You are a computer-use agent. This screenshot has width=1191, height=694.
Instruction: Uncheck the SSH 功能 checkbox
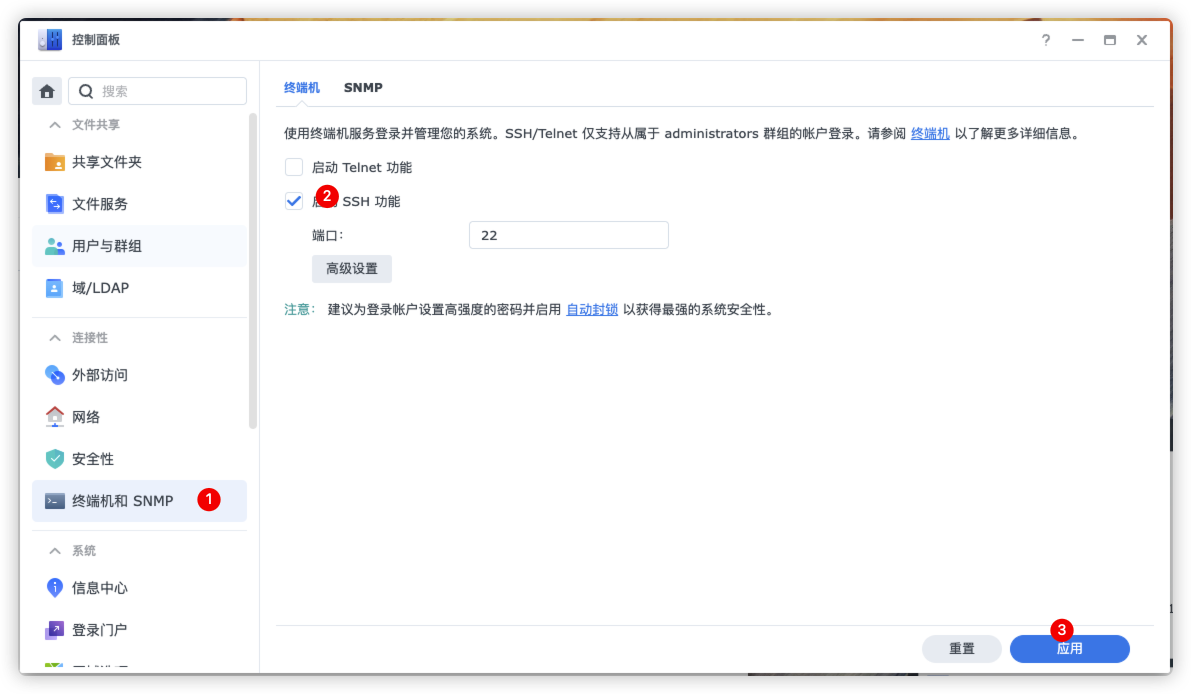pyautogui.click(x=294, y=201)
